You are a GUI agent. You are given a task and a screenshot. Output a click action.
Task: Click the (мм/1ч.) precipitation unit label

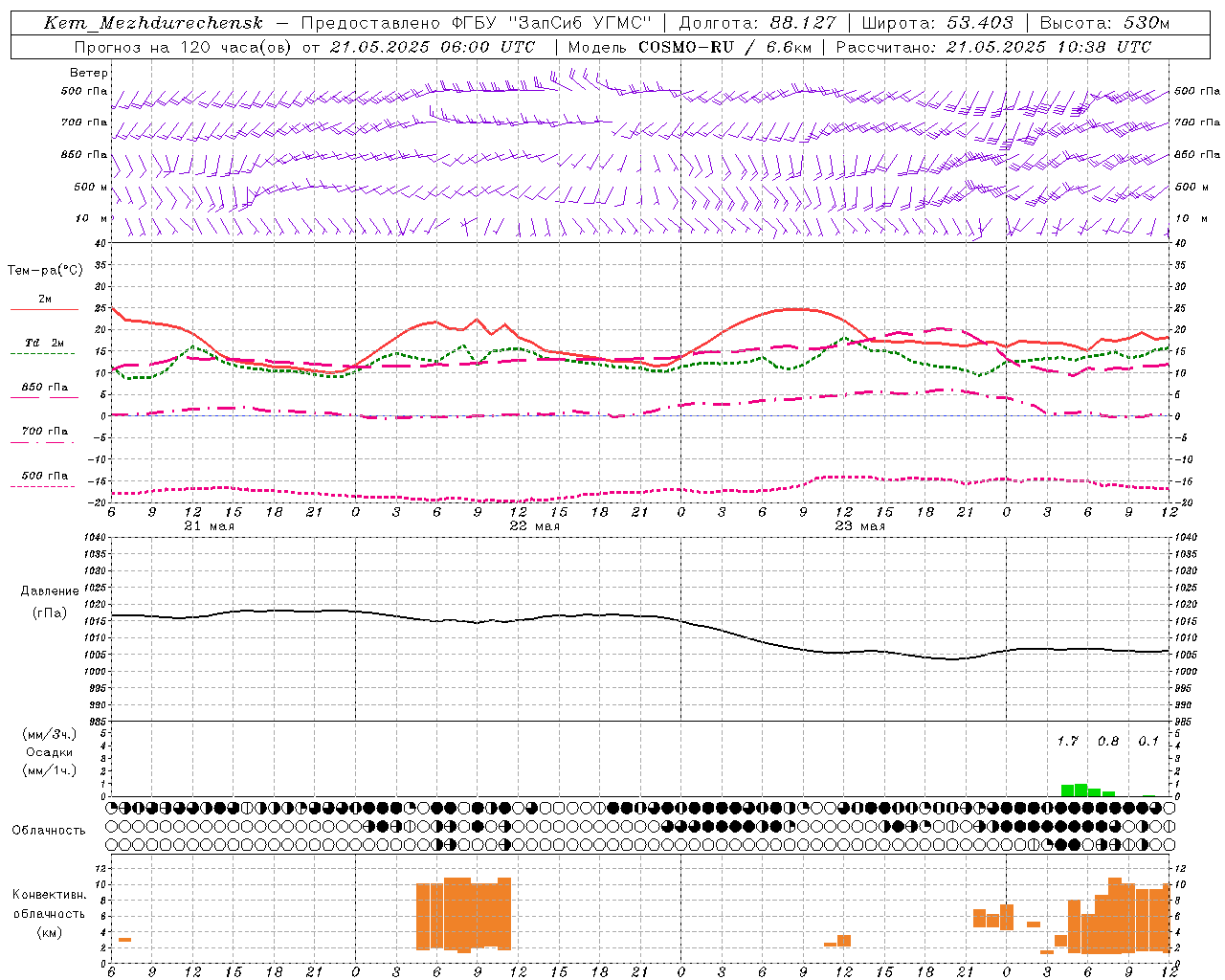click(49, 770)
